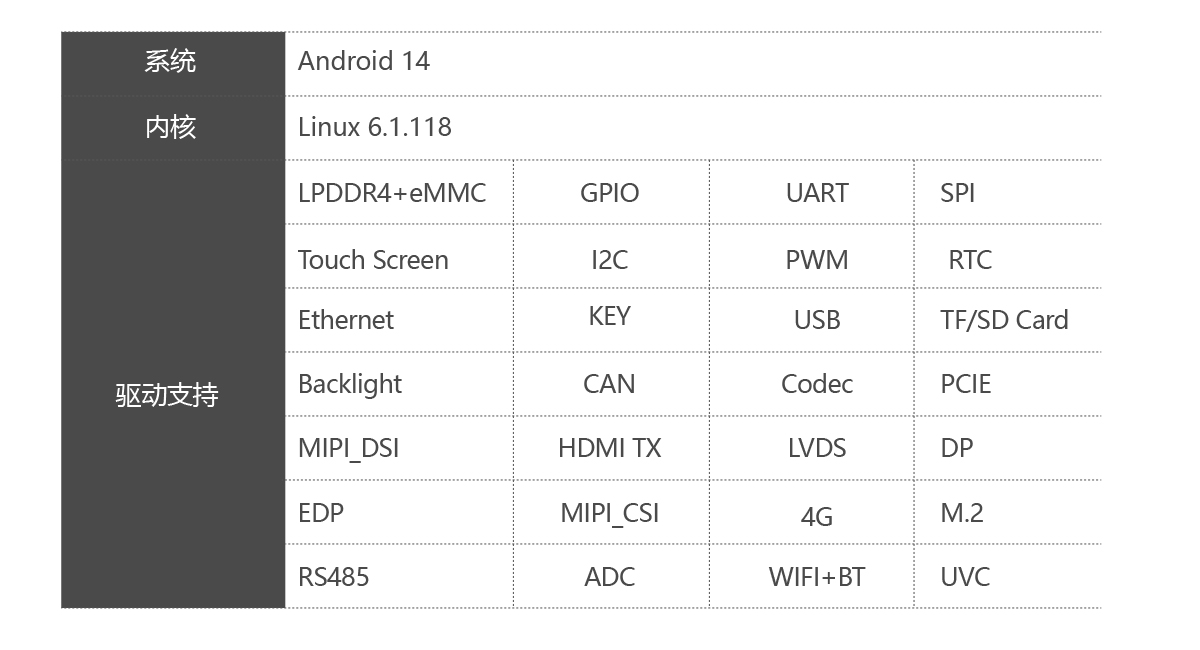Click the Ethernet driver cell
Screen dimensions: 1200x650
[x=346, y=320]
